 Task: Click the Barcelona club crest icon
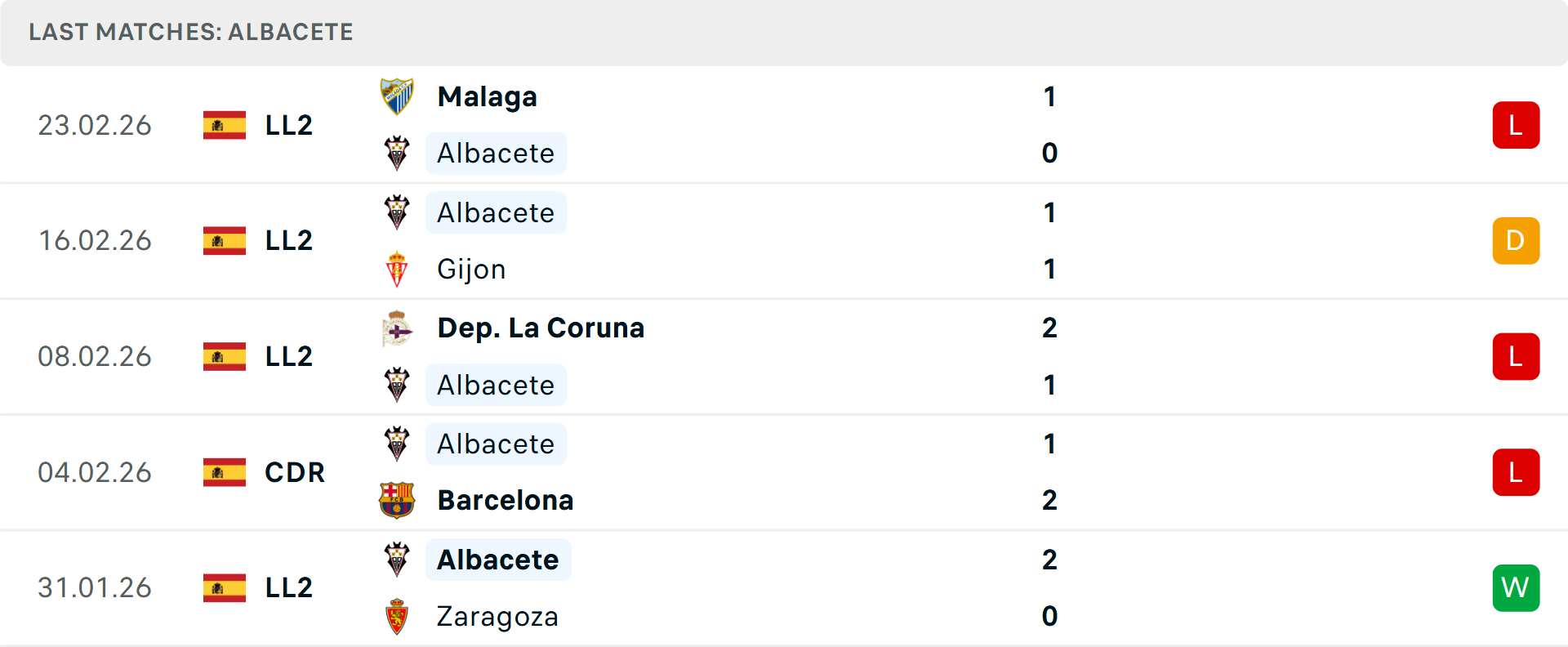click(x=397, y=500)
